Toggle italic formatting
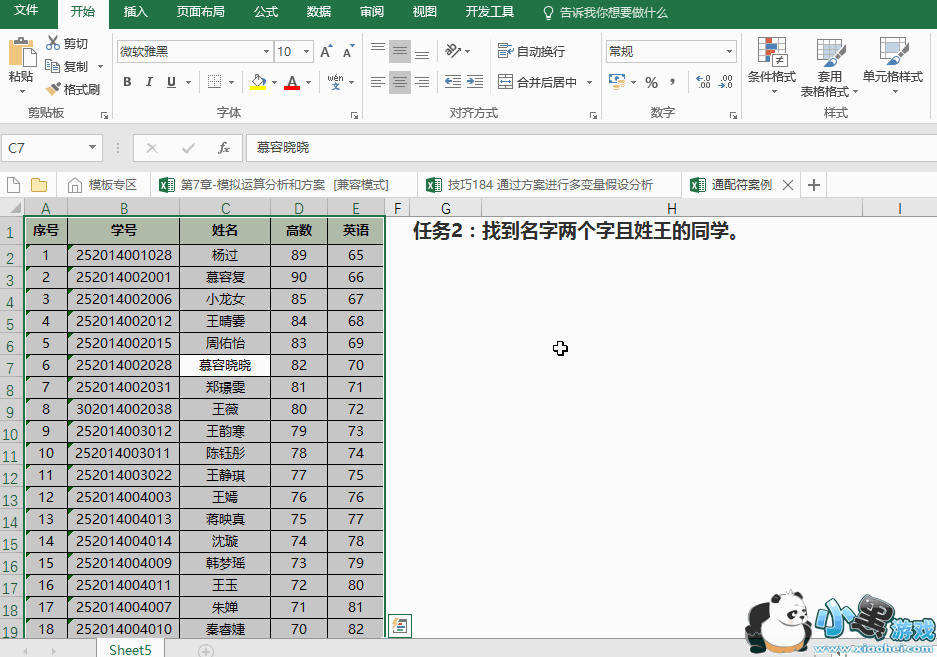Image resolution: width=937 pixels, height=657 pixels. (149, 82)
